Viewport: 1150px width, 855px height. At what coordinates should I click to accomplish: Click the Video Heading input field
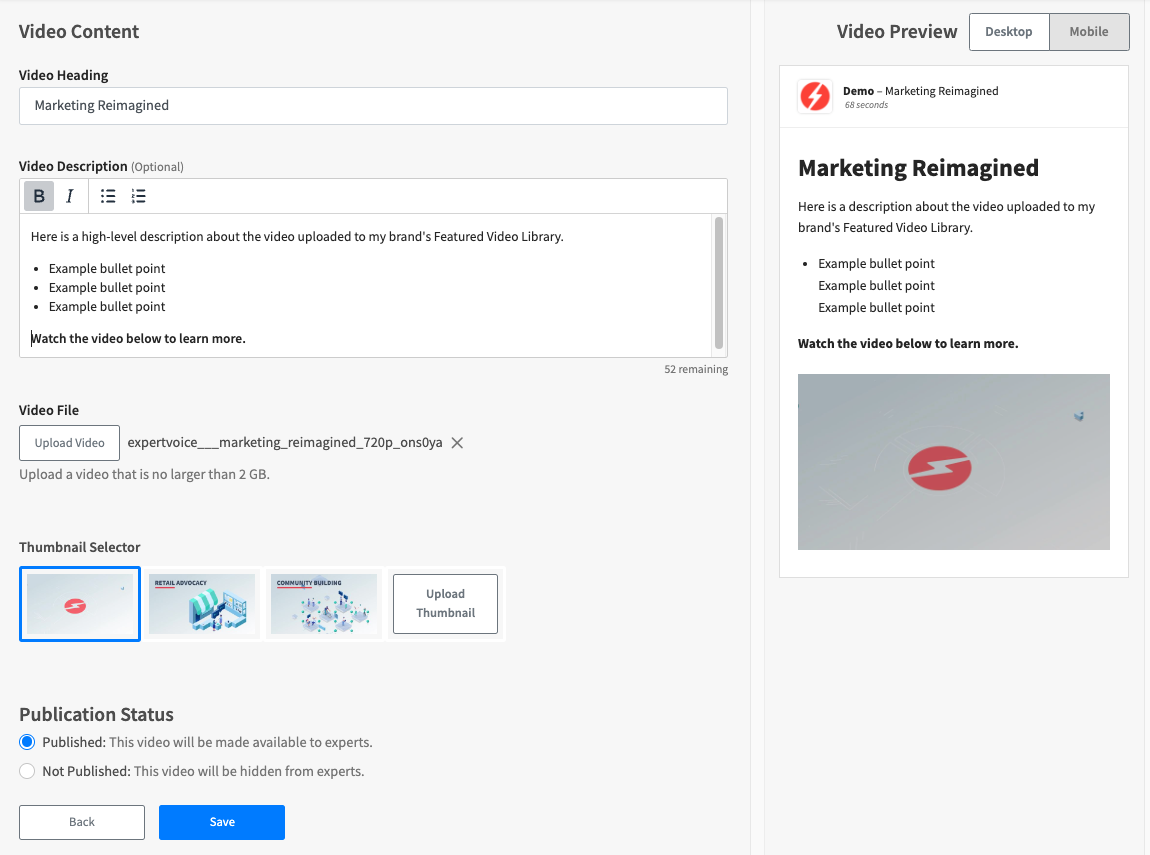pos(373,106)
